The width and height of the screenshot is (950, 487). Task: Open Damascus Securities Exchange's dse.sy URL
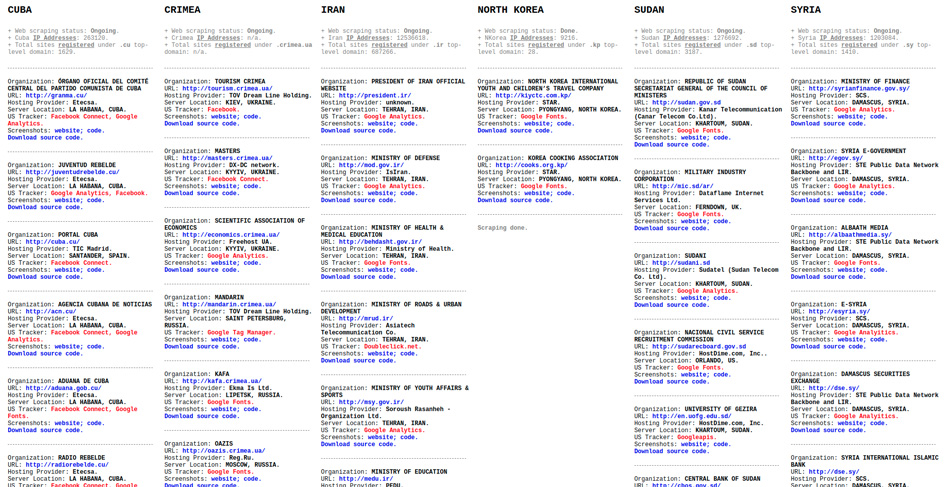click(834, 388)
